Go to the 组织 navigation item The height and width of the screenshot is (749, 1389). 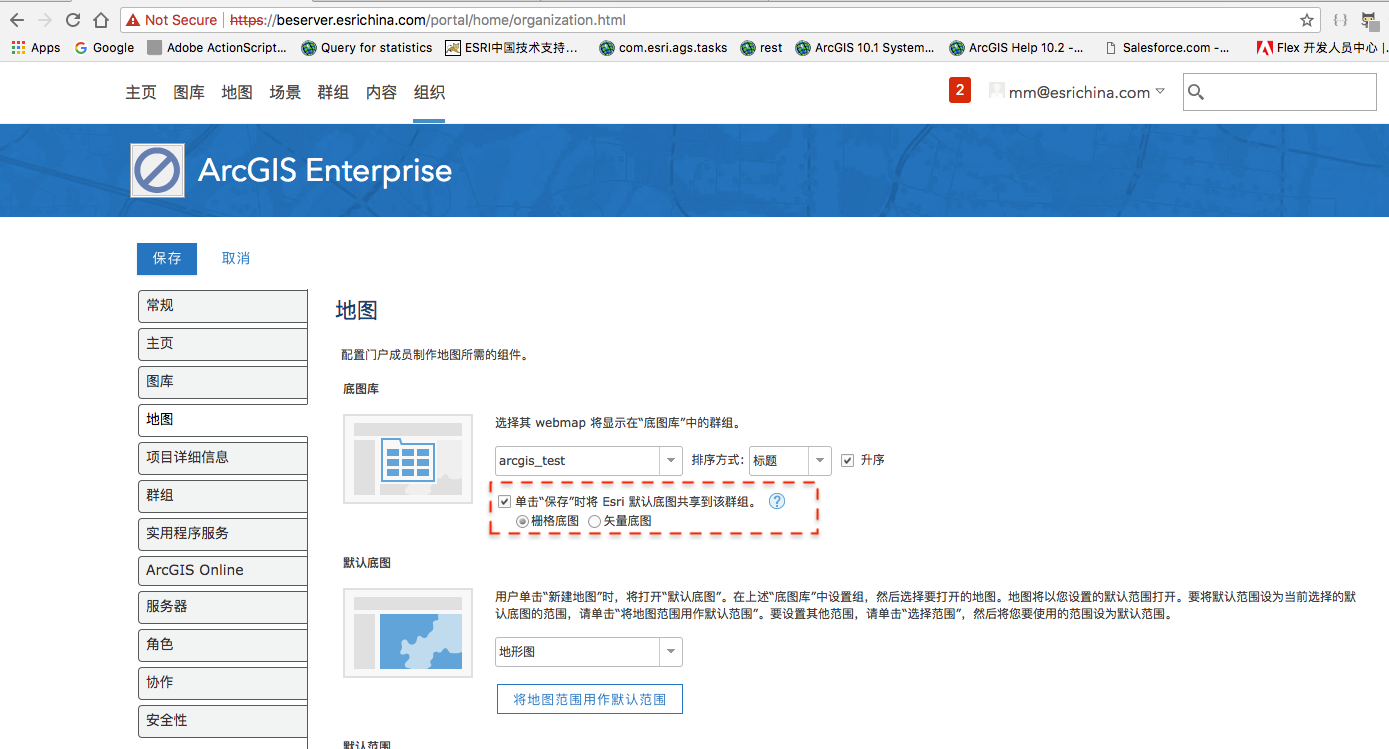(429, 92)
